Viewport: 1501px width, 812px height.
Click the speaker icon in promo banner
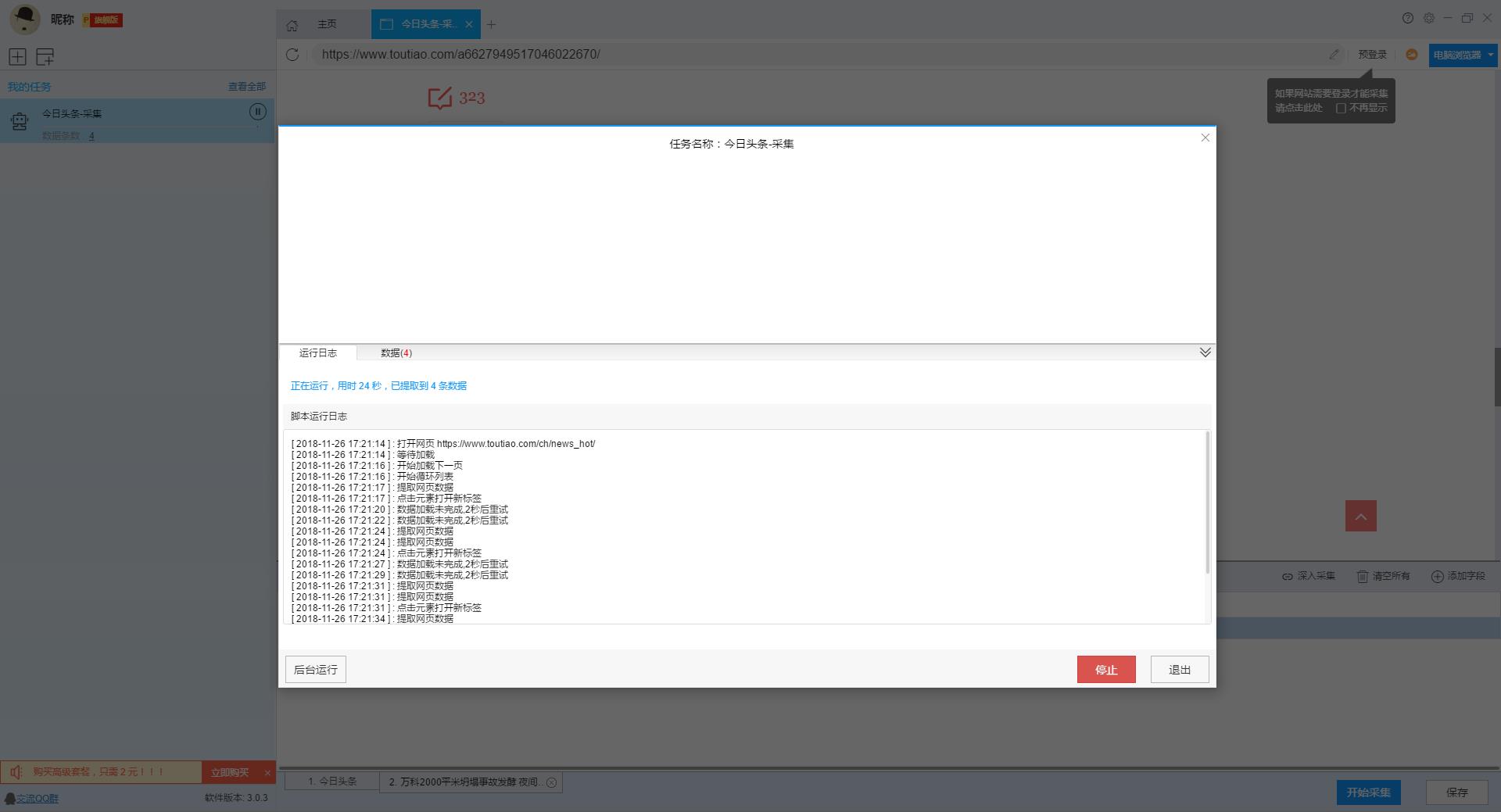pyautogui.click(x=16, y=772)
